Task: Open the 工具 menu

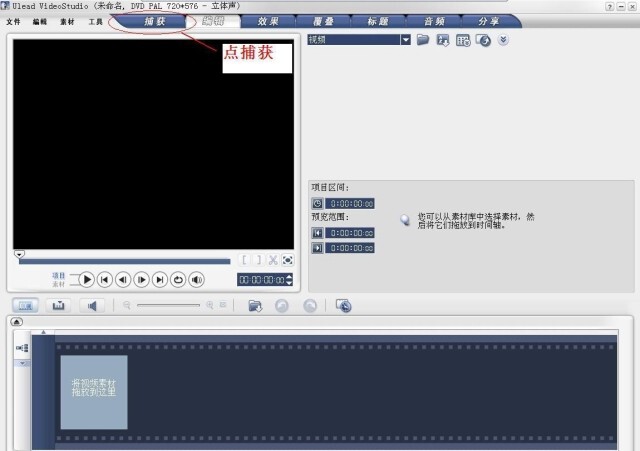Action: (x=96, y=22)
